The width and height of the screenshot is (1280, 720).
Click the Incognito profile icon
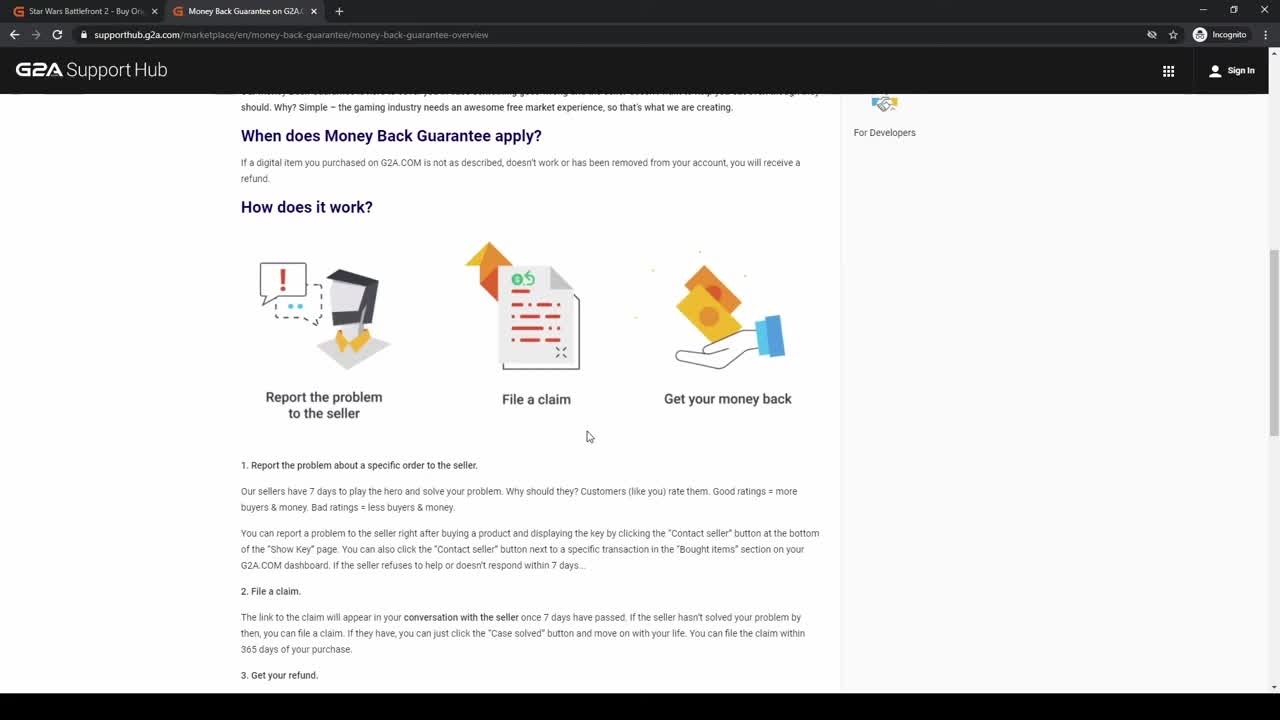coord(1200,35)
